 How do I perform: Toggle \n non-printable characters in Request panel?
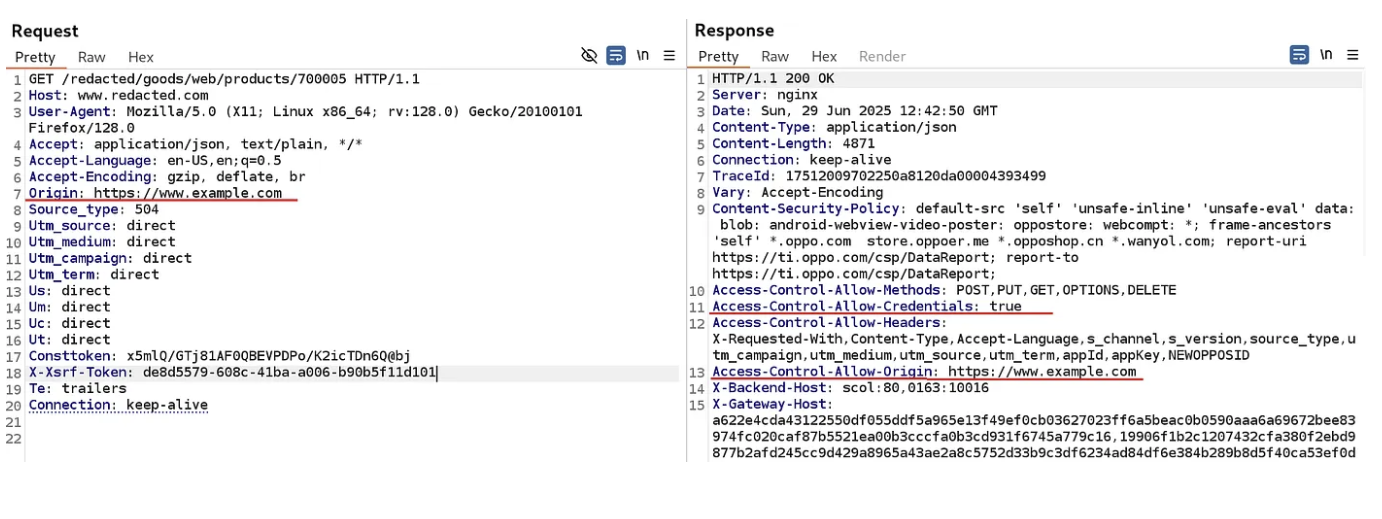pos(643,56)
